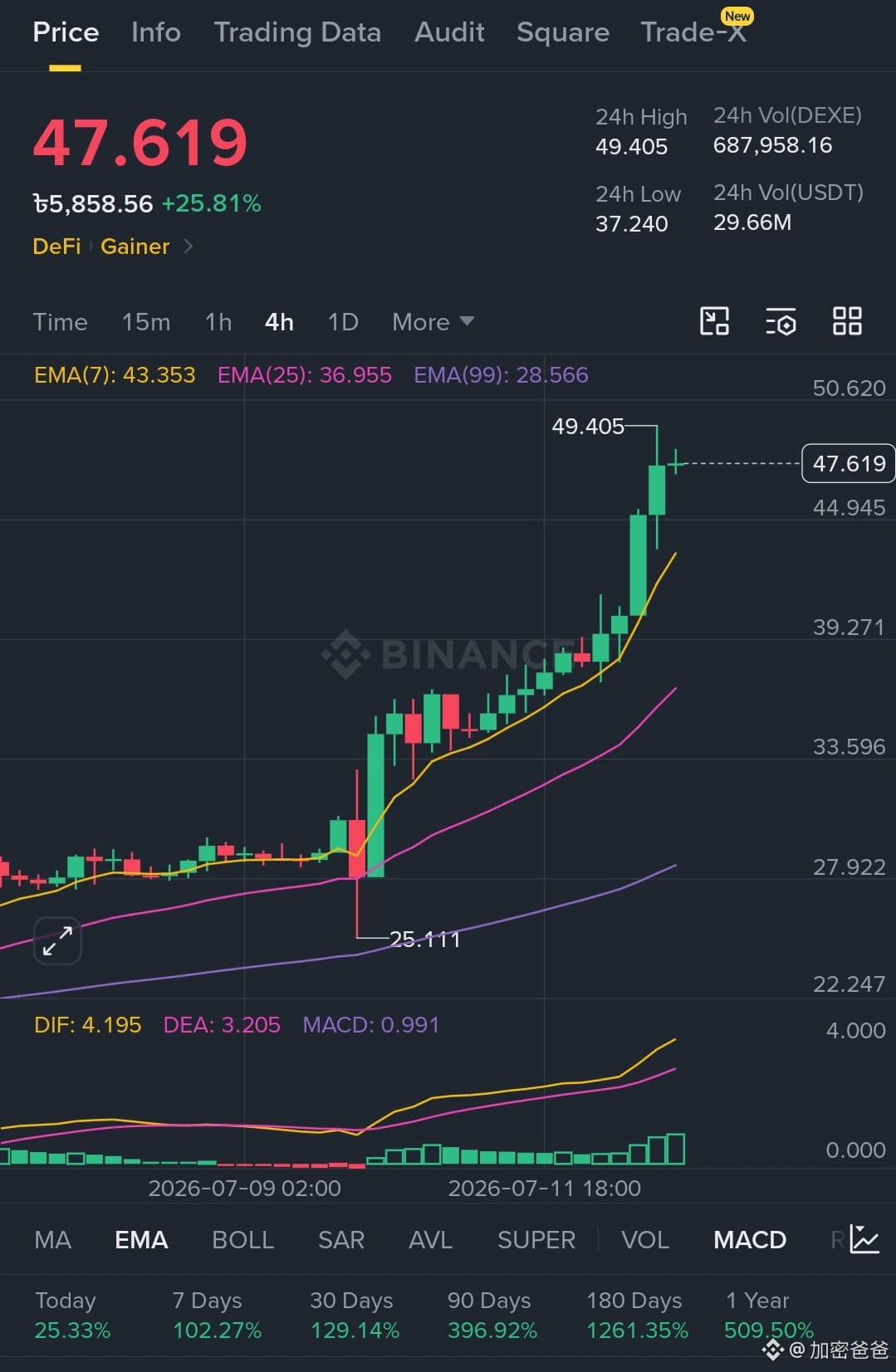
Task: Open the indicator chart settings icon beside MACD
Action: coord(864,1239)
